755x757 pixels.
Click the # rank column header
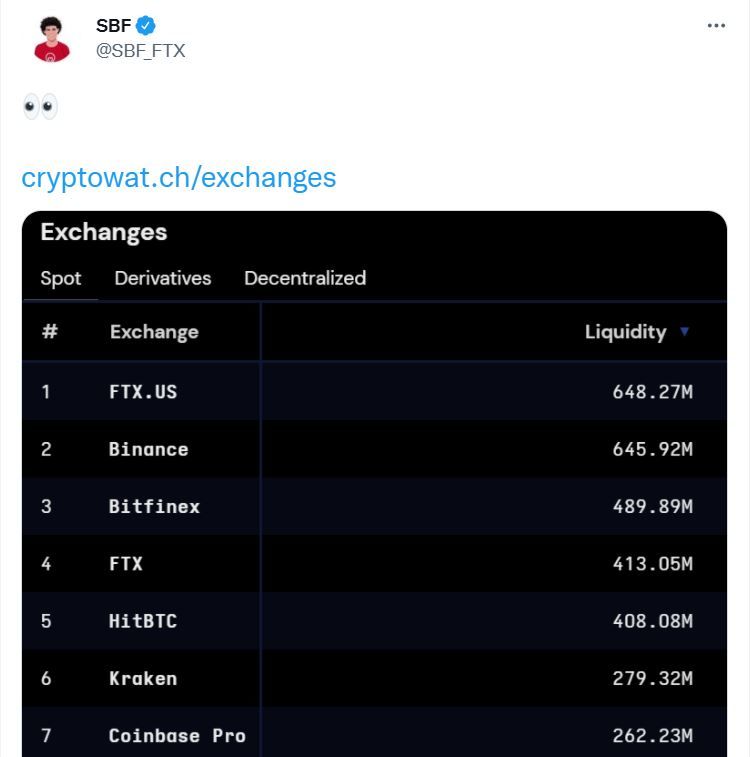[x=50, y=332]
